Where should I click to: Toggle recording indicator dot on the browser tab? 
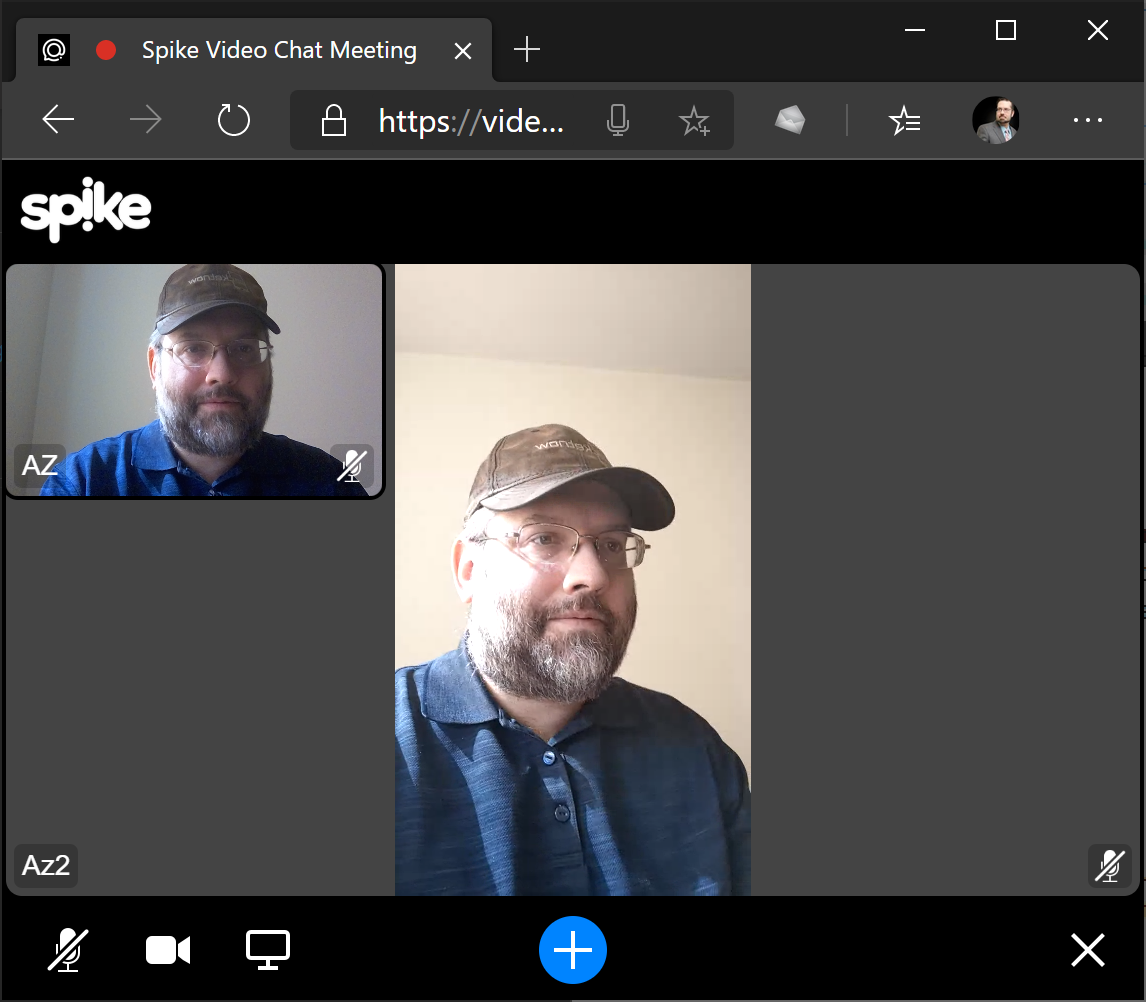pos(106,49)
